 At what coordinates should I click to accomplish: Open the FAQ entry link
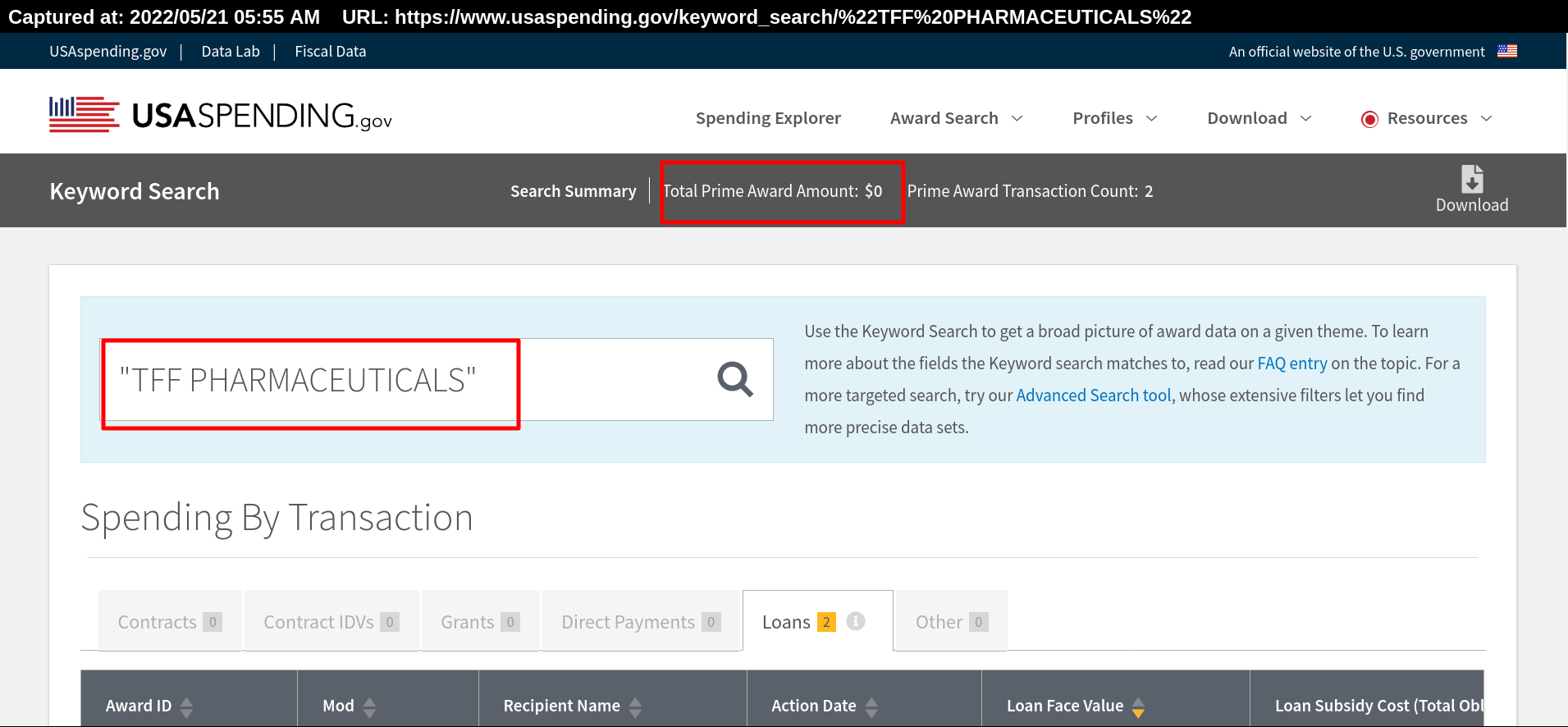(x=1292, y=363)
